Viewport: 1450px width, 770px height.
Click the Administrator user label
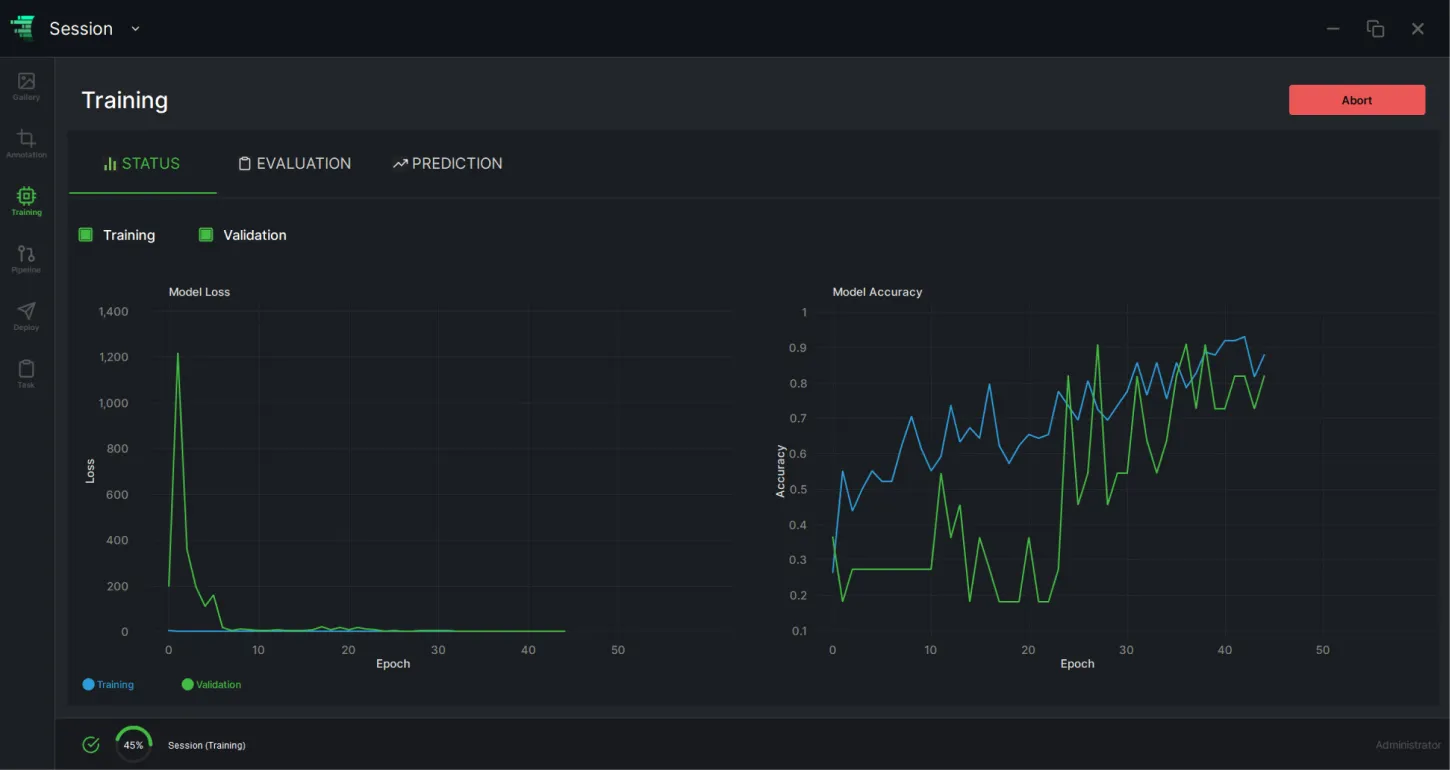(x=1408, y=745)
